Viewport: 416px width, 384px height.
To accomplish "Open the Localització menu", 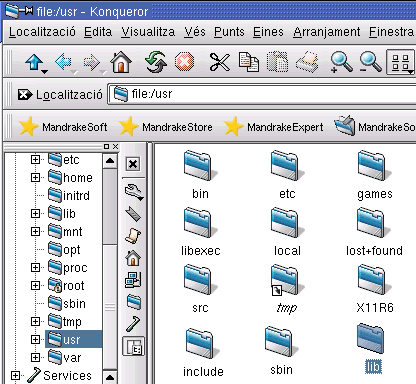I will tap(42, 32).
